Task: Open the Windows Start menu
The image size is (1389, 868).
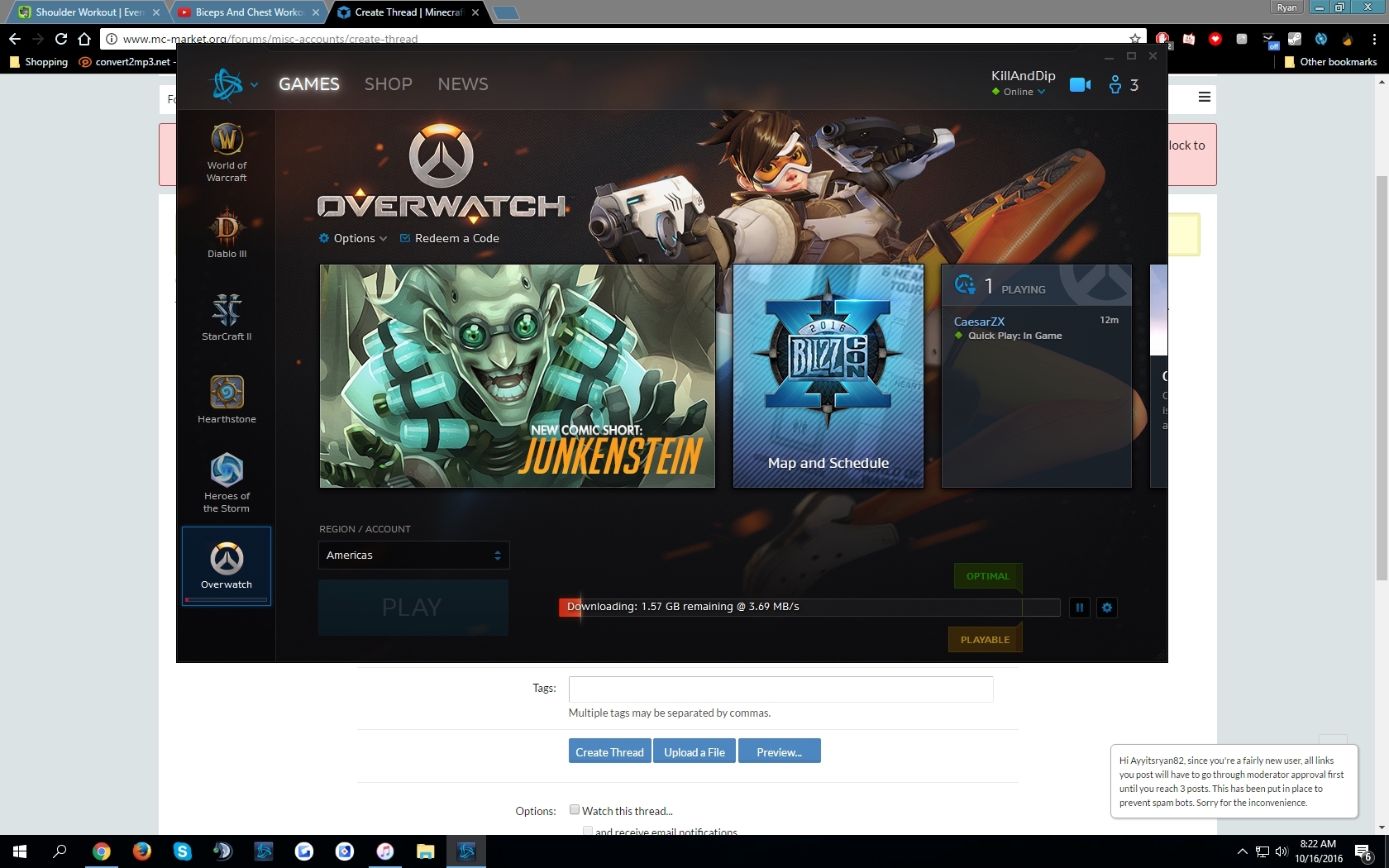Action: pos(20,851)
